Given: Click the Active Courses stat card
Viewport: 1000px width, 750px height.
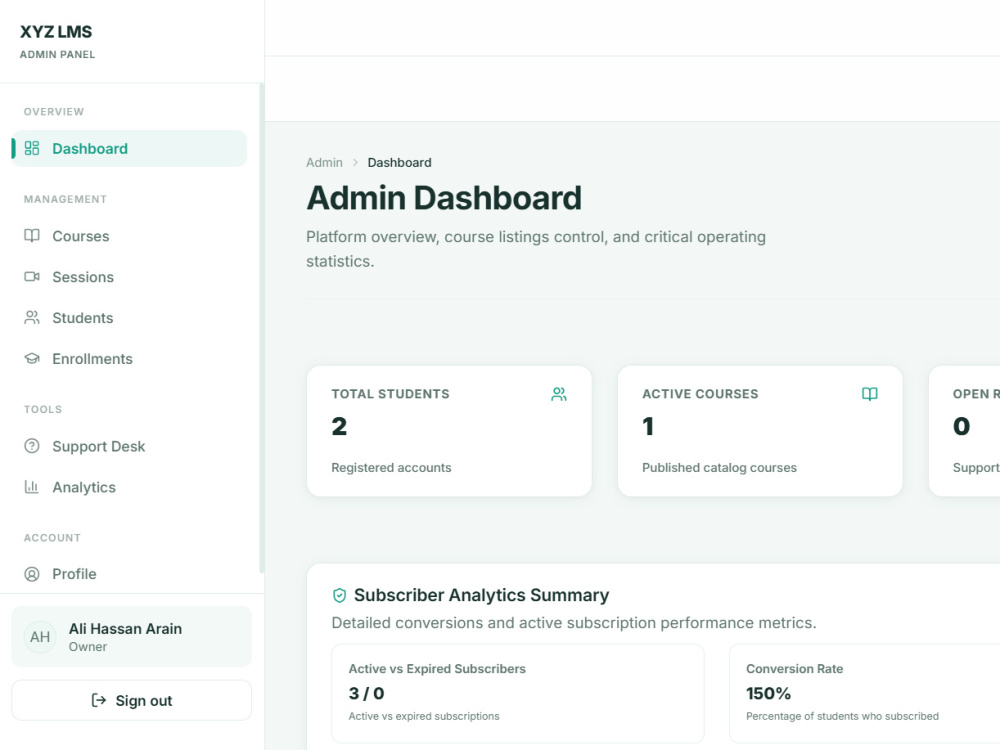Looking at the screenshot, I should click(x=760, y=431).
